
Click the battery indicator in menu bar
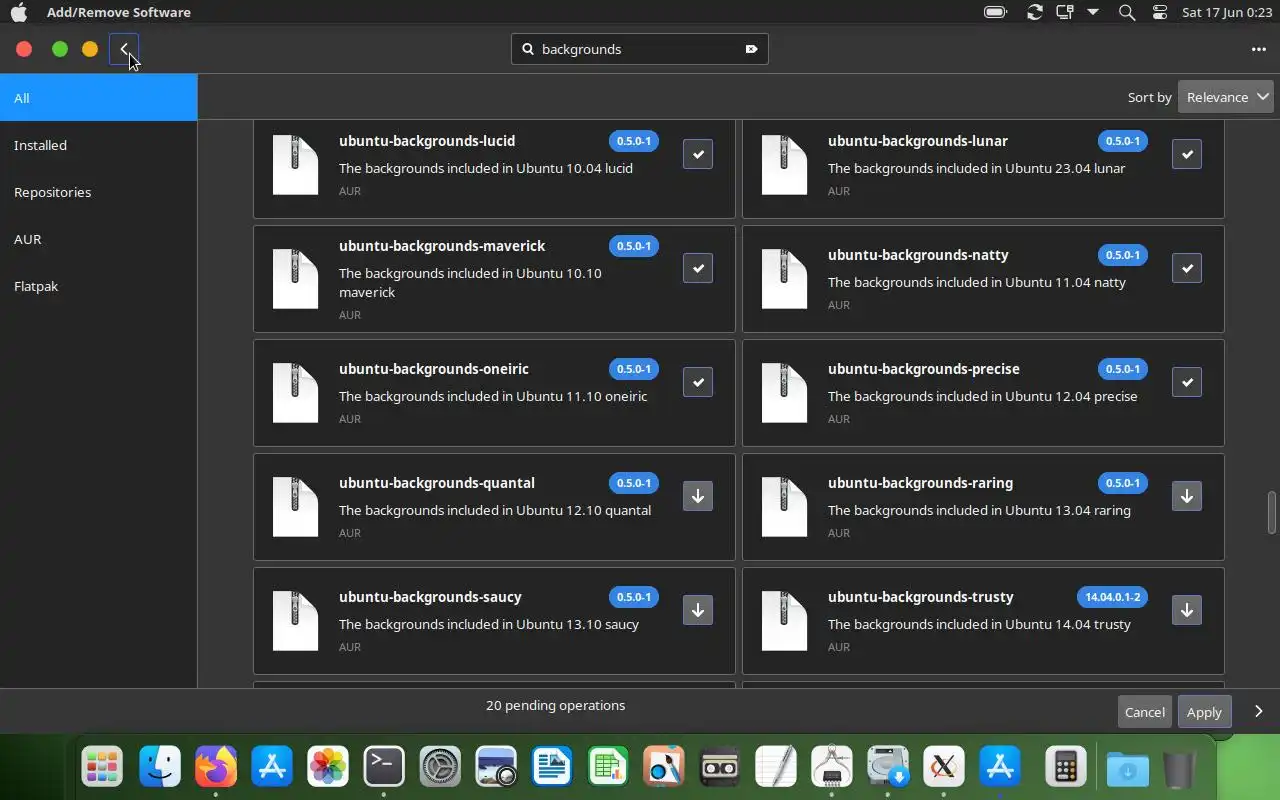[x=995, y=12]
